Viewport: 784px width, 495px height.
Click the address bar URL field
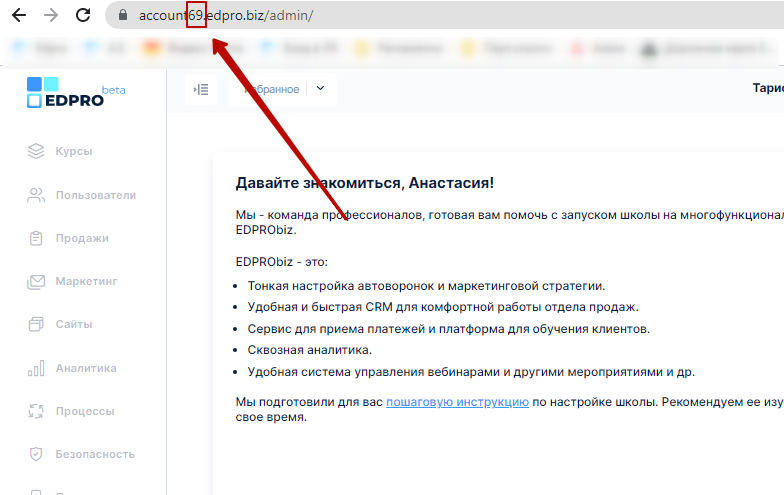444,16
